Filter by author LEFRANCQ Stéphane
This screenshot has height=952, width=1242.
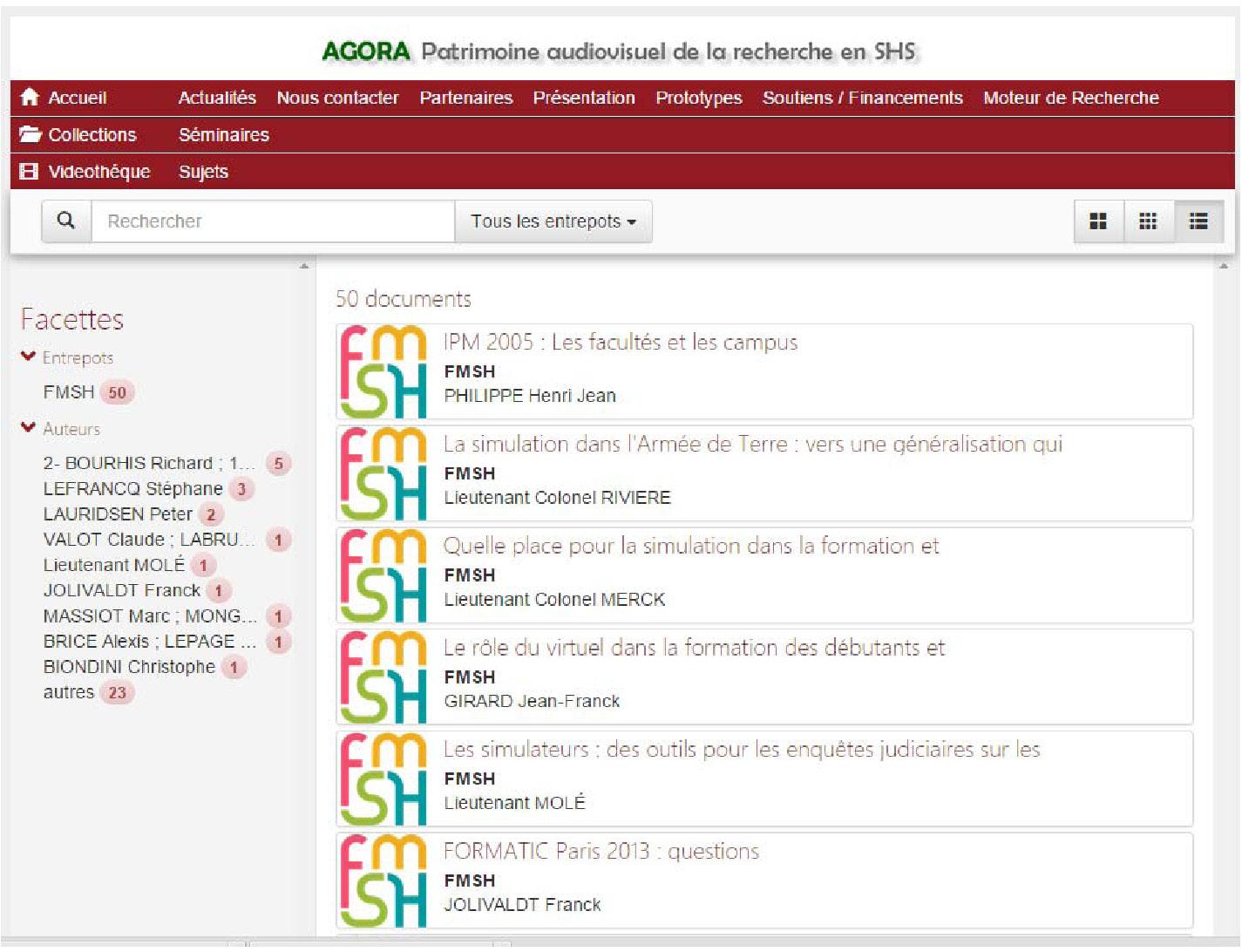coord(133,488)
